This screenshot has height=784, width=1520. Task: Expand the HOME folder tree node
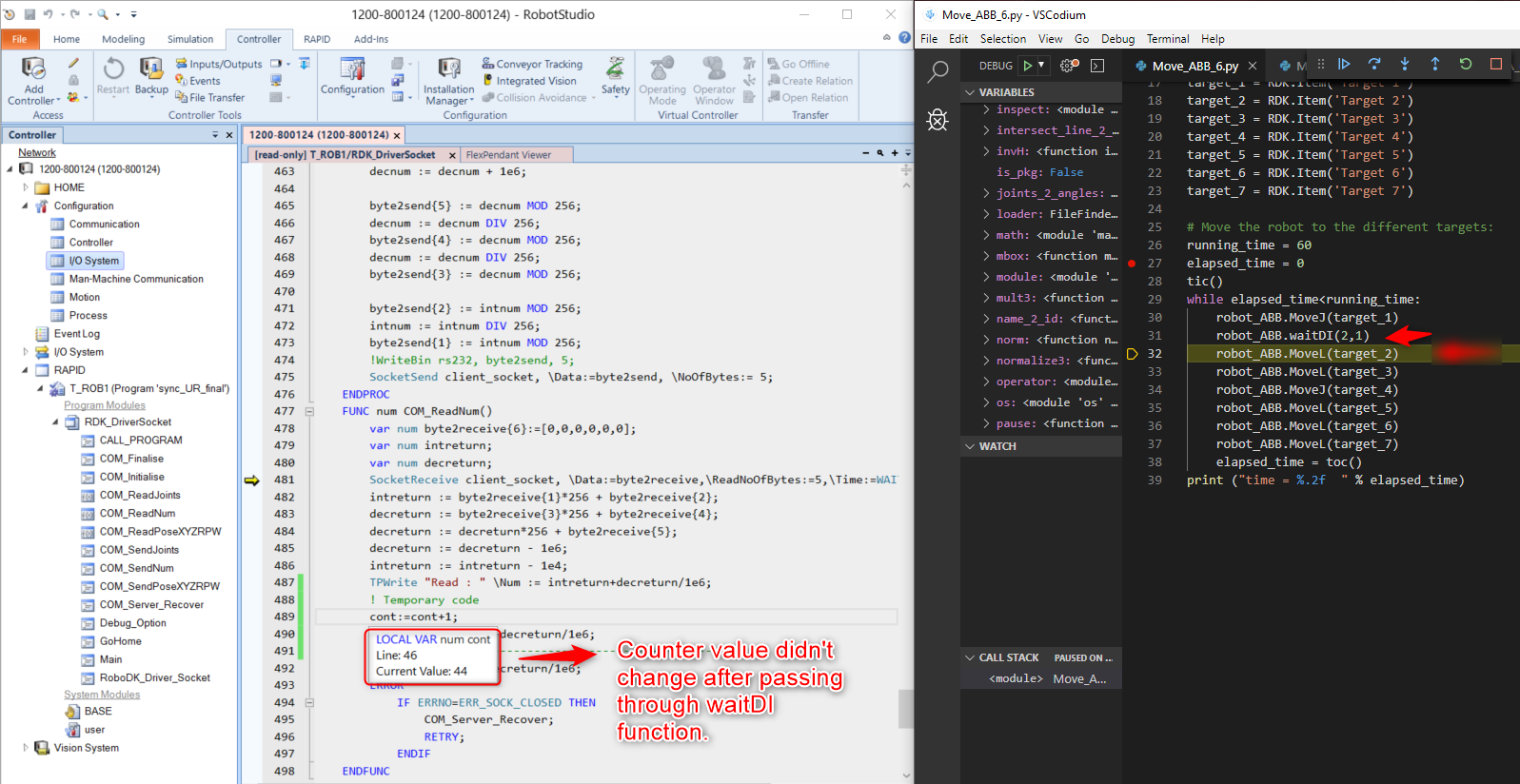pos(26,187)
